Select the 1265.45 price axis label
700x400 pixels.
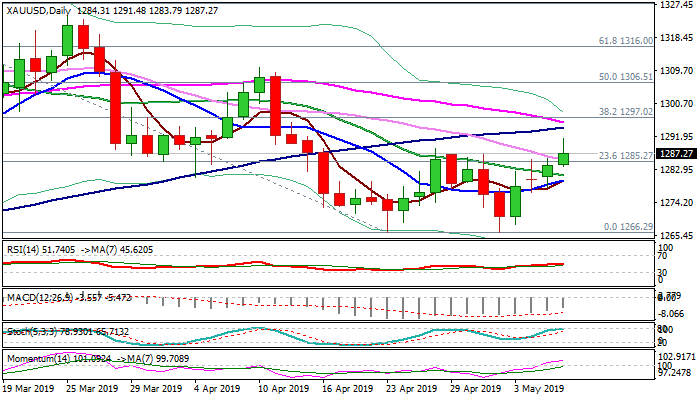678,236
